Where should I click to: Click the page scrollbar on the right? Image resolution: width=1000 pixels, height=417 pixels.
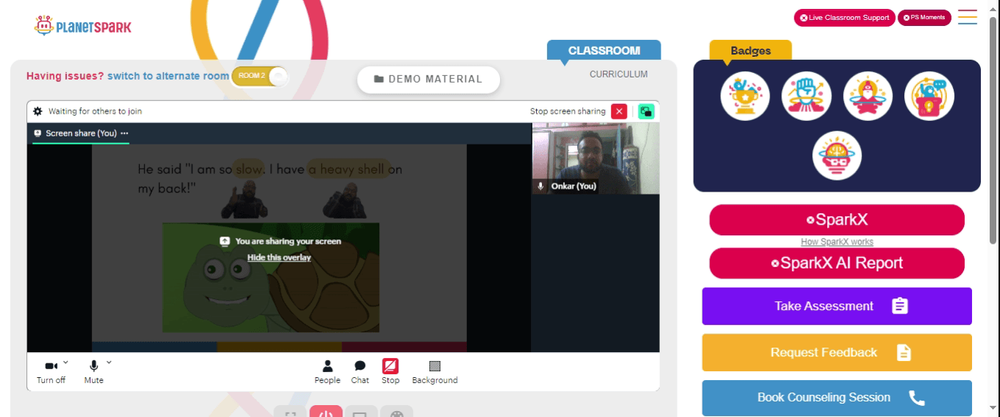click(x=994, y=128)
